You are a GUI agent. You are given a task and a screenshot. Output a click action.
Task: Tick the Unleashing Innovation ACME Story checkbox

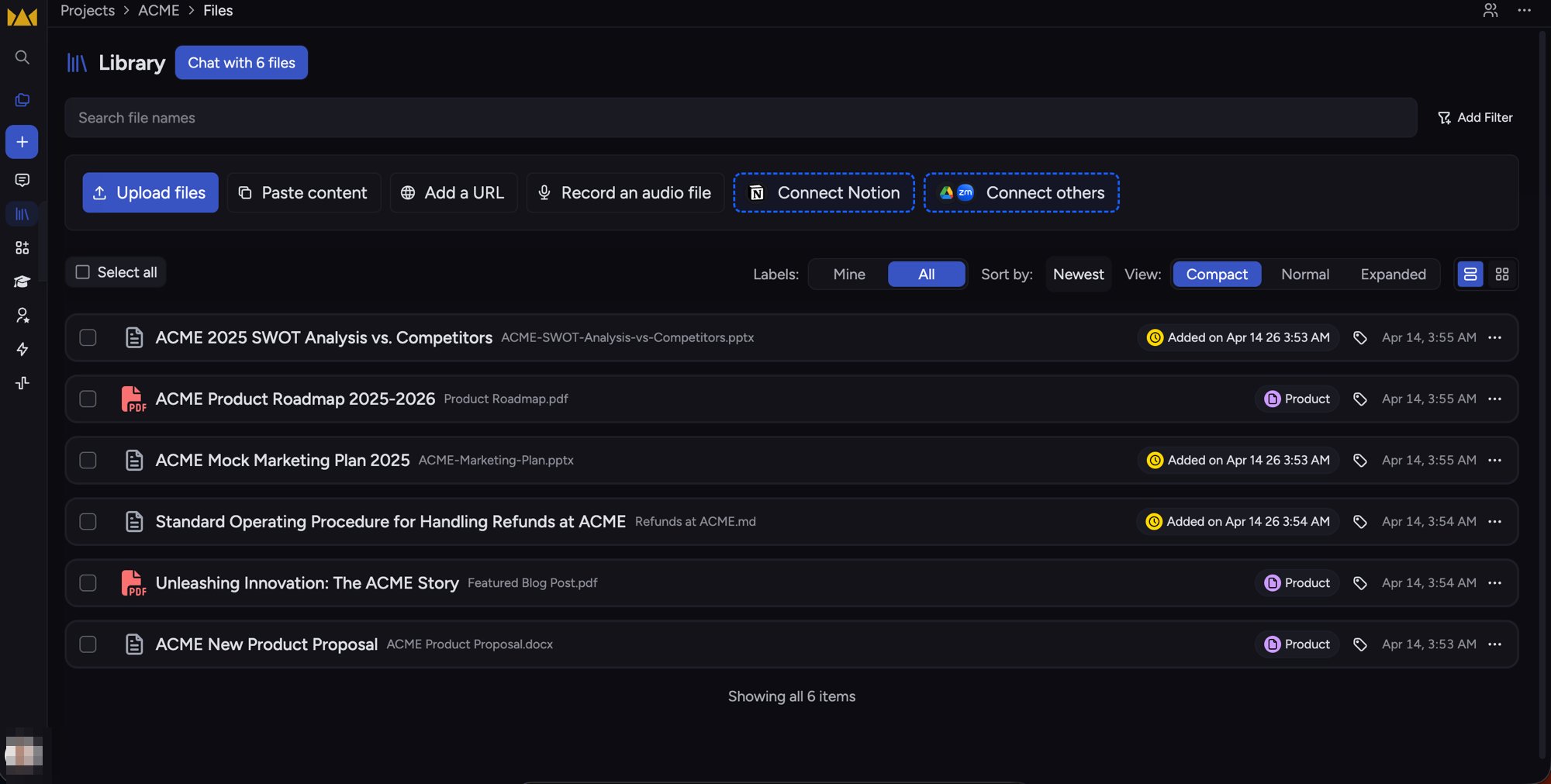pos(88,583)
